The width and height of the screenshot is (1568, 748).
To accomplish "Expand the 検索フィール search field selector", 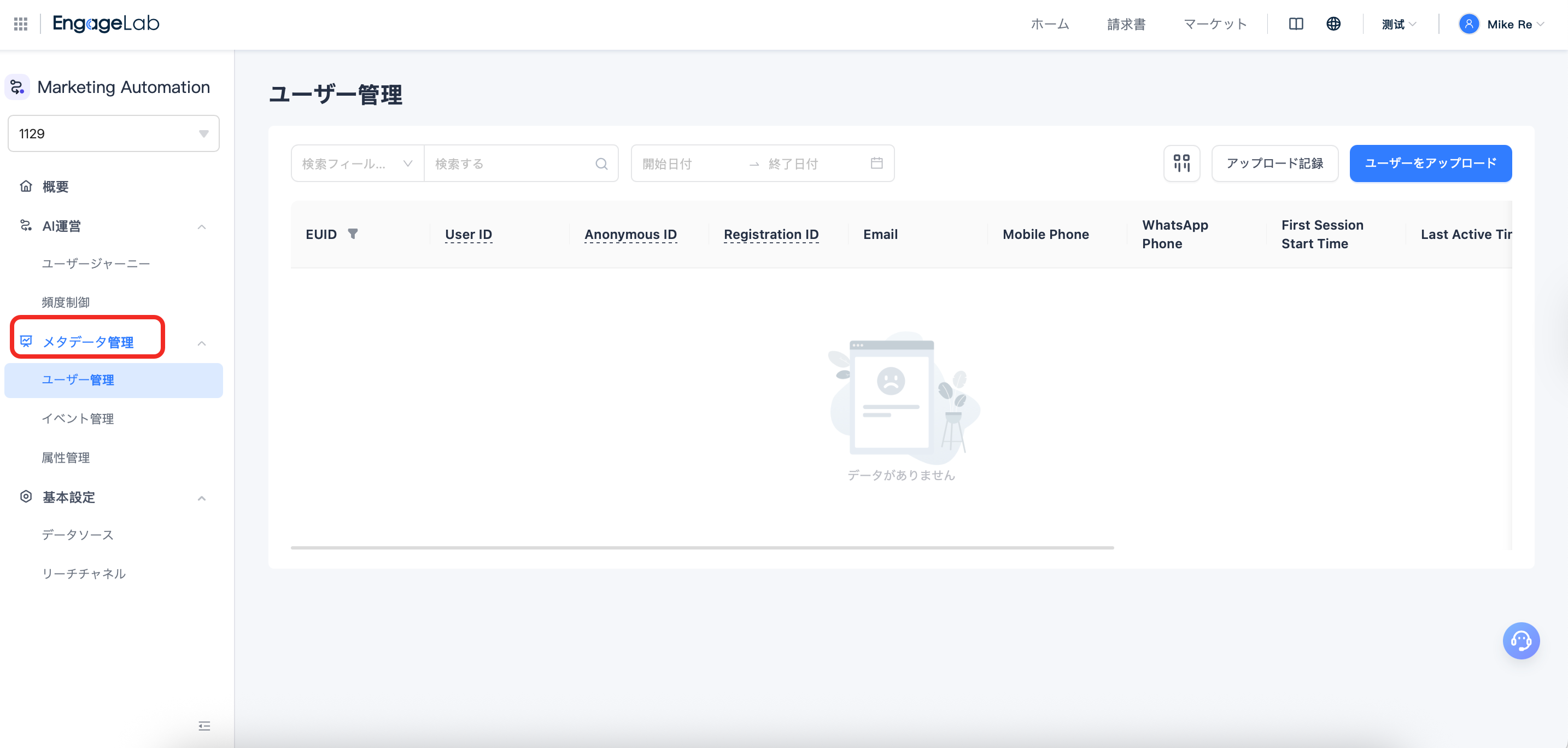I will tap(408, 163).
